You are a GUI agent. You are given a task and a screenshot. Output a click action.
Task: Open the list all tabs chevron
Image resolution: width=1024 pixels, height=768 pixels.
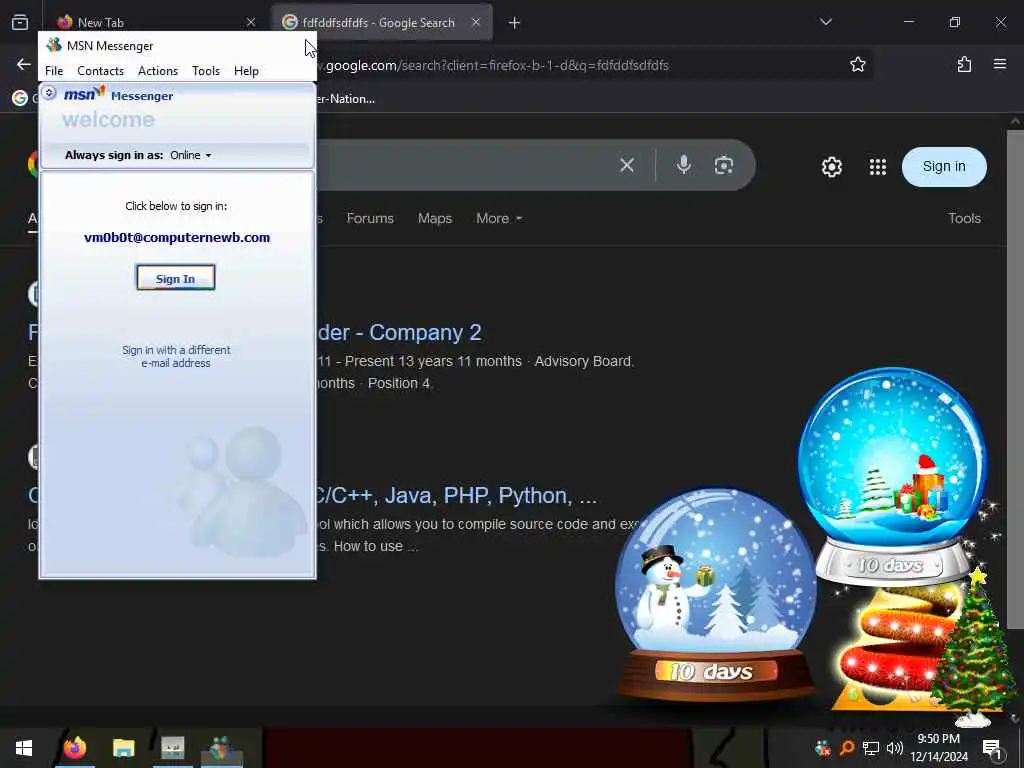tap(826, 22)
